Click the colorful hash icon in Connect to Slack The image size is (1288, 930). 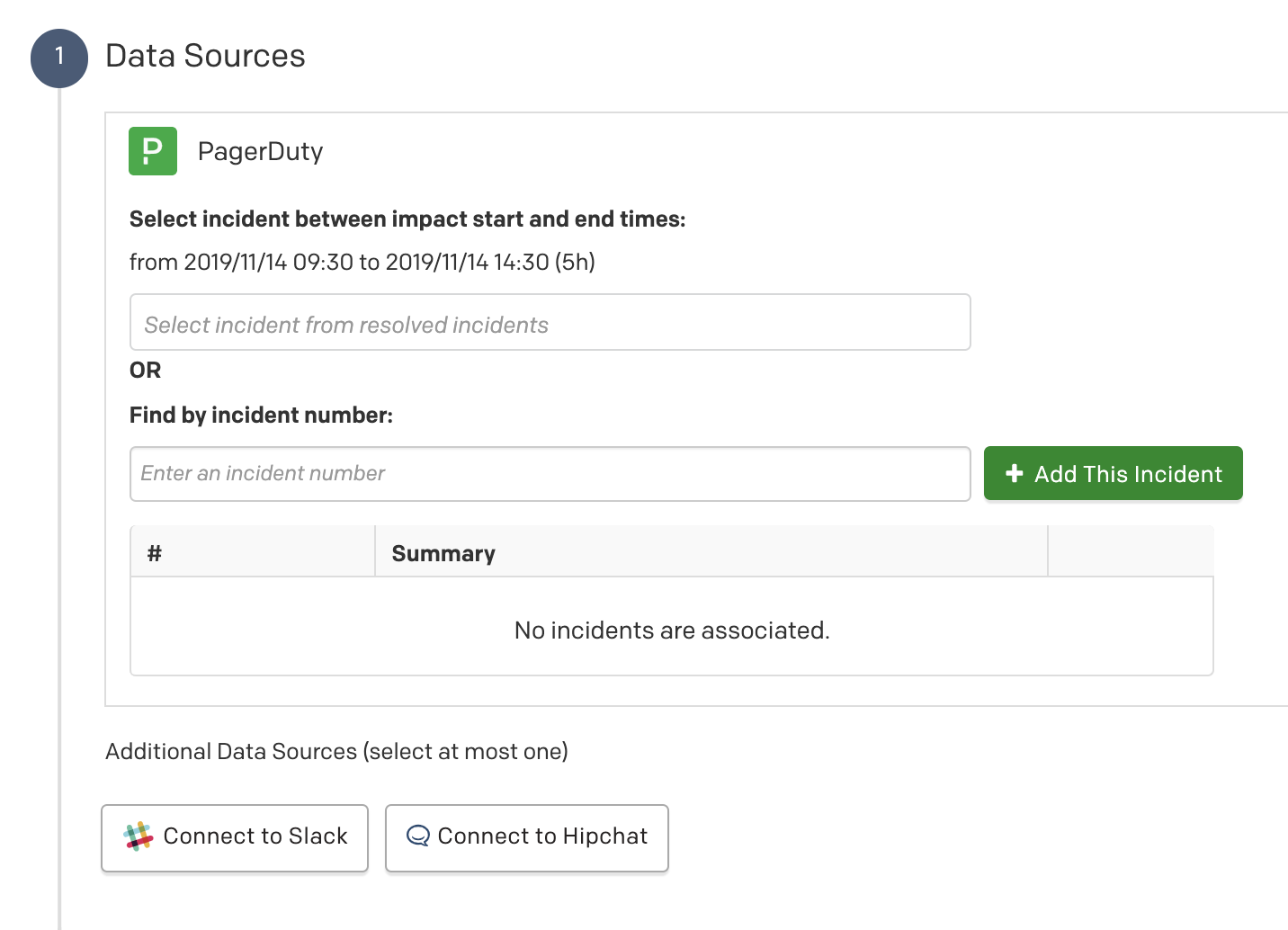(x=138, y=836)
